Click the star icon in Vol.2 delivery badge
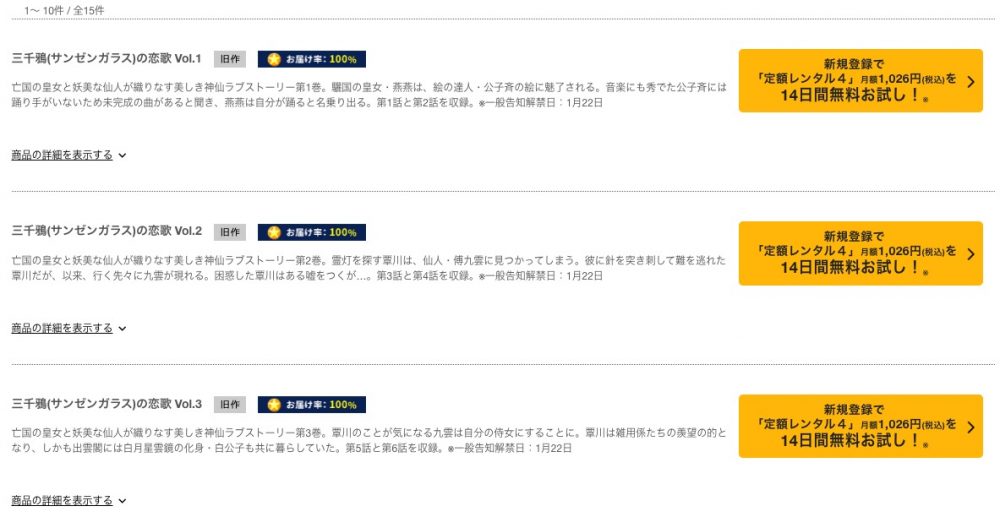Viewport: 1000px width, 528px height. click(274, 233)
